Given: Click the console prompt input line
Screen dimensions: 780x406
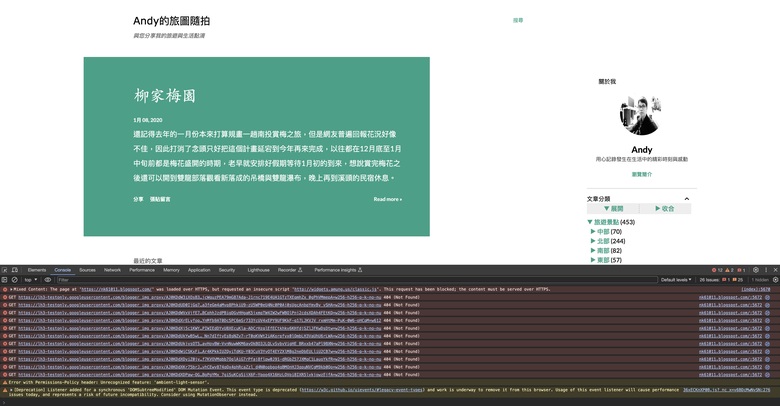Looking at the screenshot, I should tap(390, 402).
